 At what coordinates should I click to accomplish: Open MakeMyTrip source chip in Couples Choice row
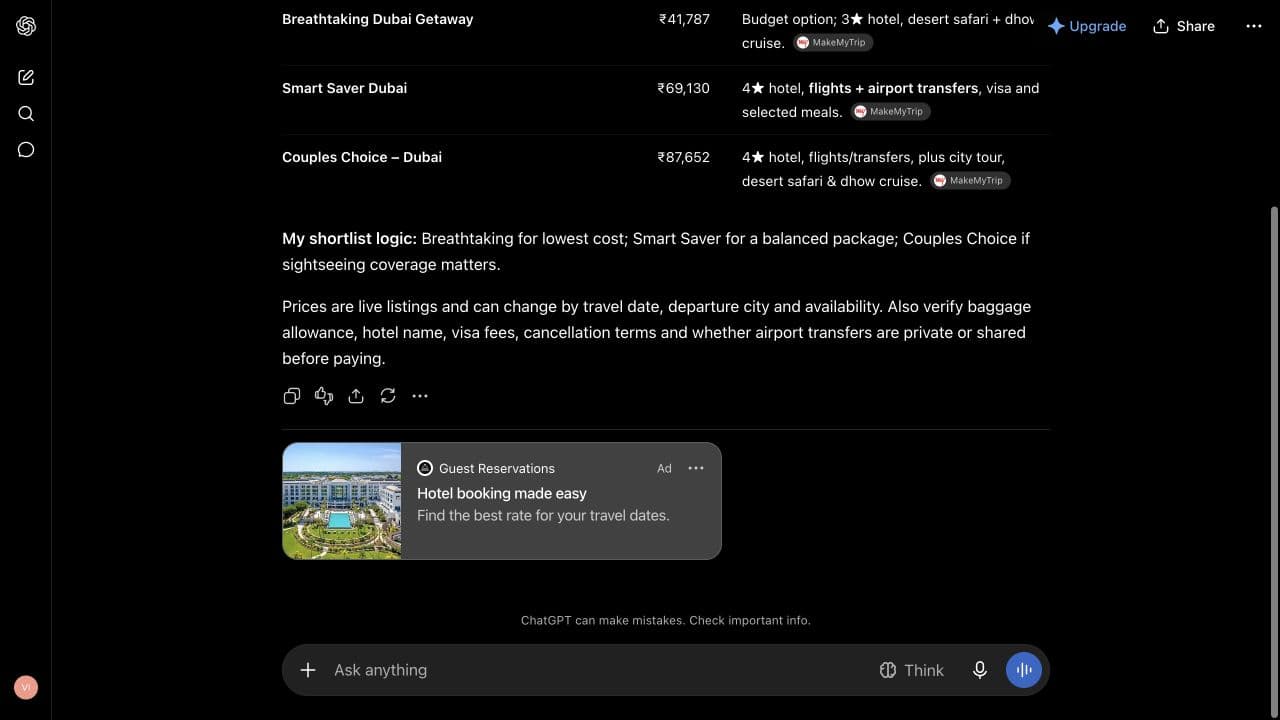971,181
